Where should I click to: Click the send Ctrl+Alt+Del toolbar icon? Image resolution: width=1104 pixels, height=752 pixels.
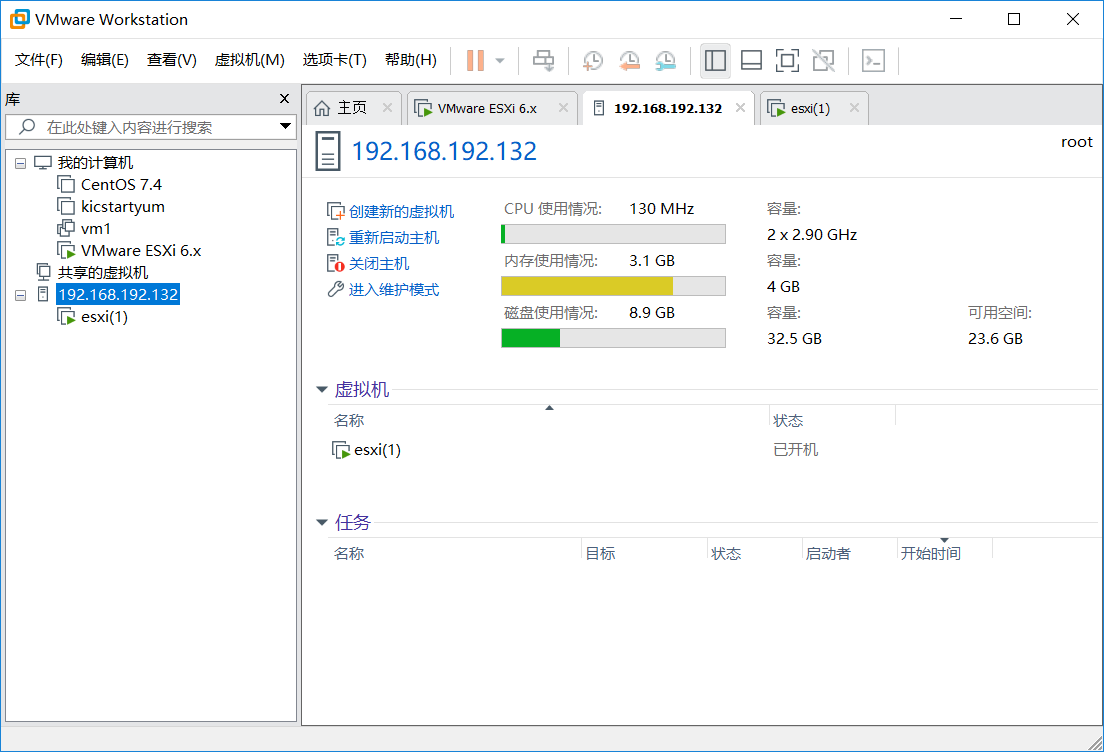tap(543, 61)
